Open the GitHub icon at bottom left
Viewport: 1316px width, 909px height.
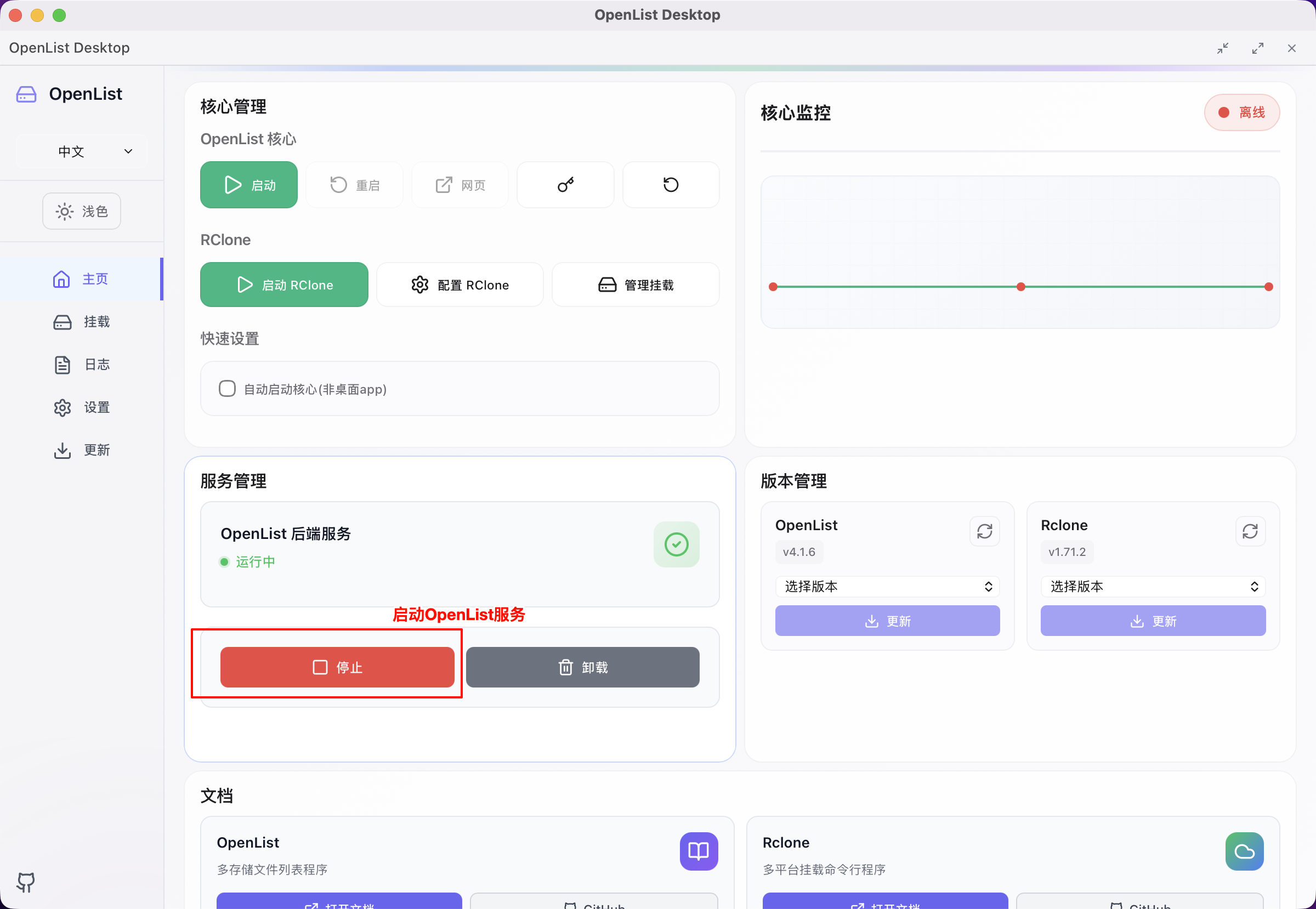click(x=26, y=882)
